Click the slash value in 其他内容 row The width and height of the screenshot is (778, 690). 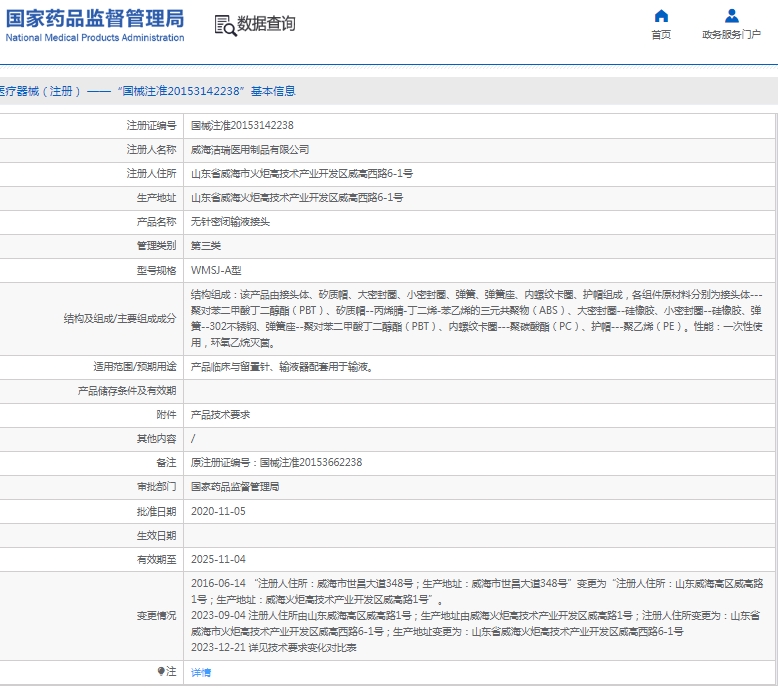pos(193,439)
